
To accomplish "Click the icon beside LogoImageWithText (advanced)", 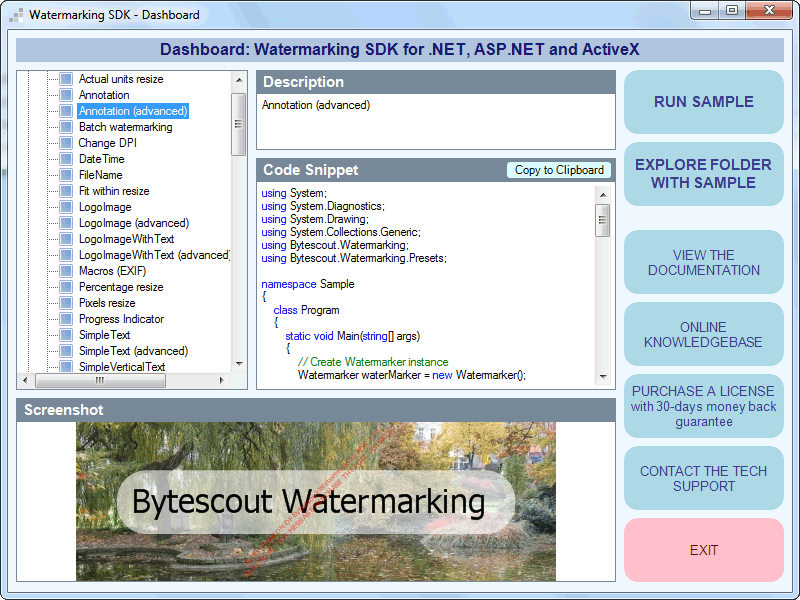I will (66, 255).
